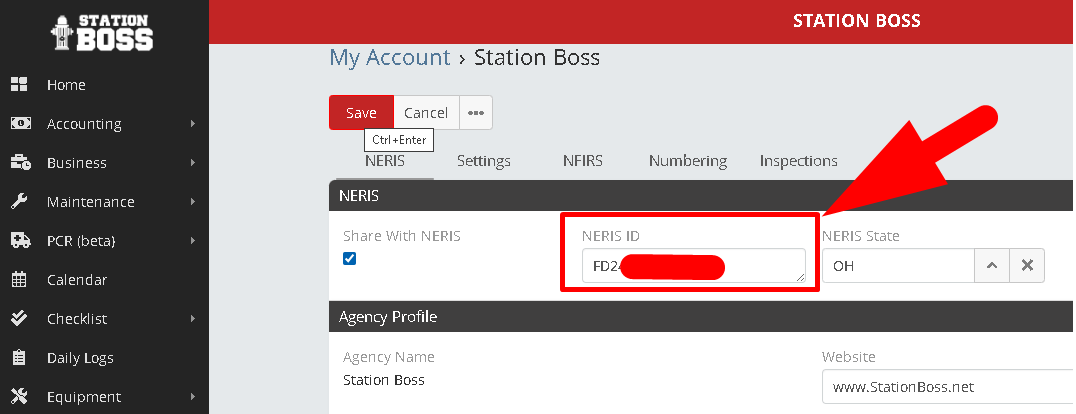This screenshot has width=1076, height=414.
Task: Click the Equipment tools icon
Action: click(19, 397)
